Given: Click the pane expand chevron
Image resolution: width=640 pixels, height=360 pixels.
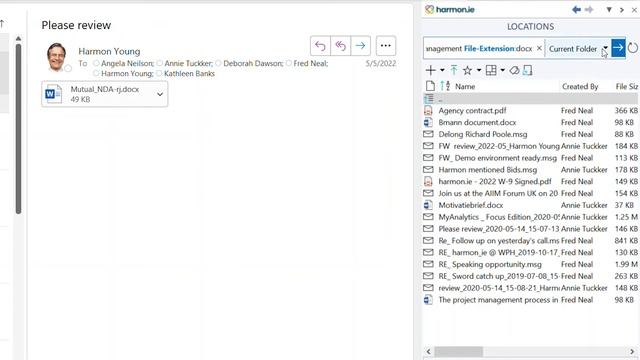Looking at the screenshot, I should pos(622,10).
